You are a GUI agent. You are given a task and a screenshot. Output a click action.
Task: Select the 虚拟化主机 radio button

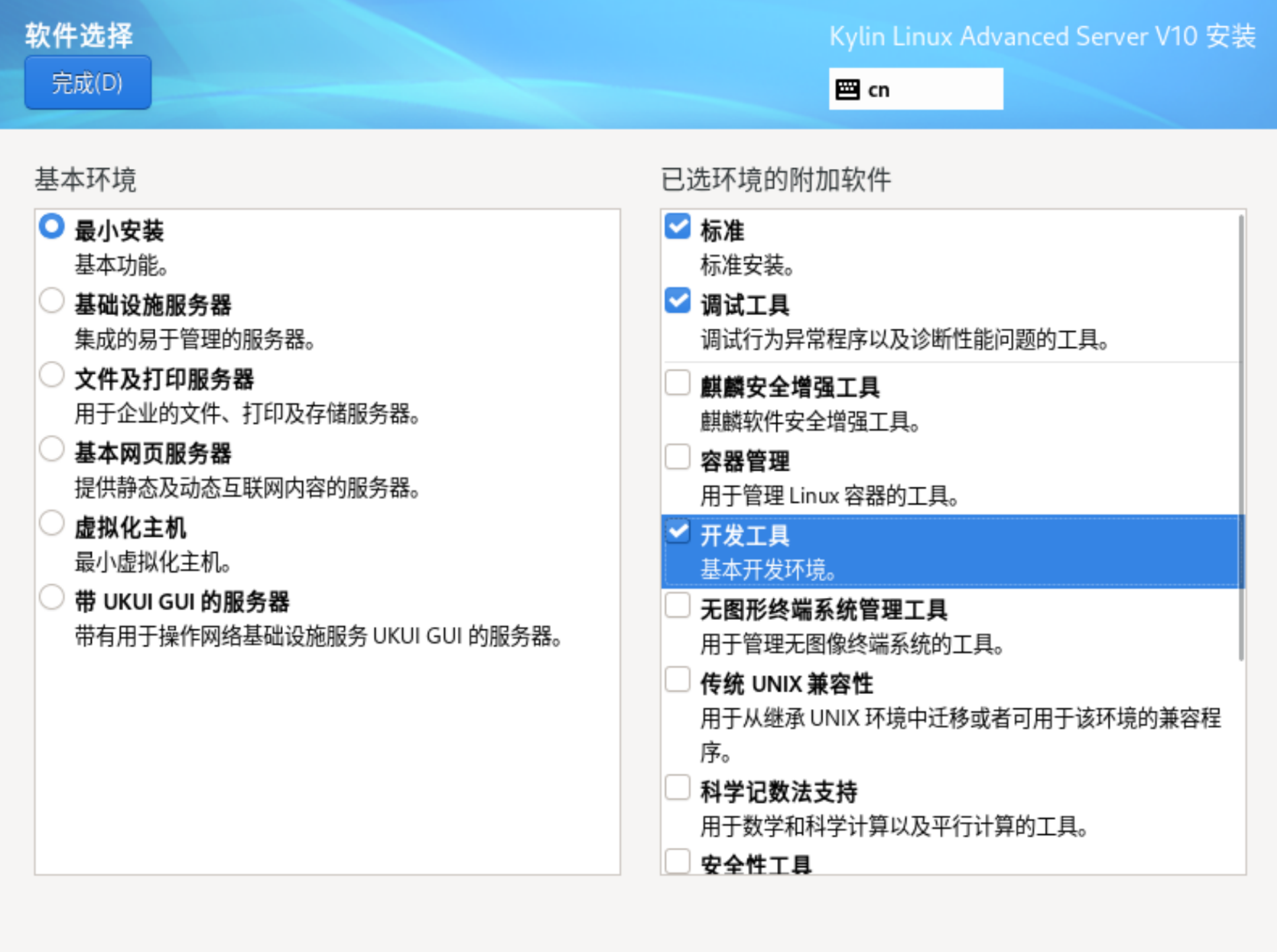[52, 522]
